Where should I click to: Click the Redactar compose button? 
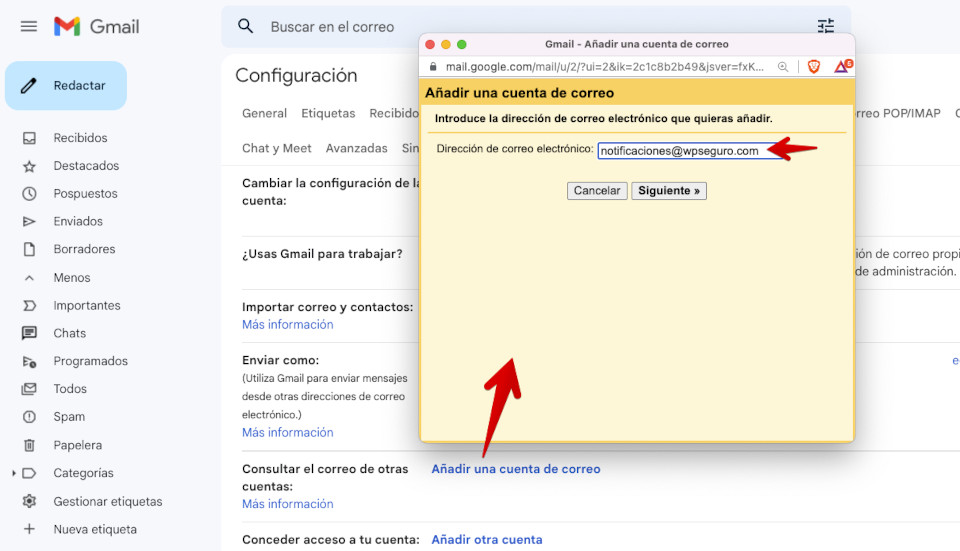pos(66,86)
